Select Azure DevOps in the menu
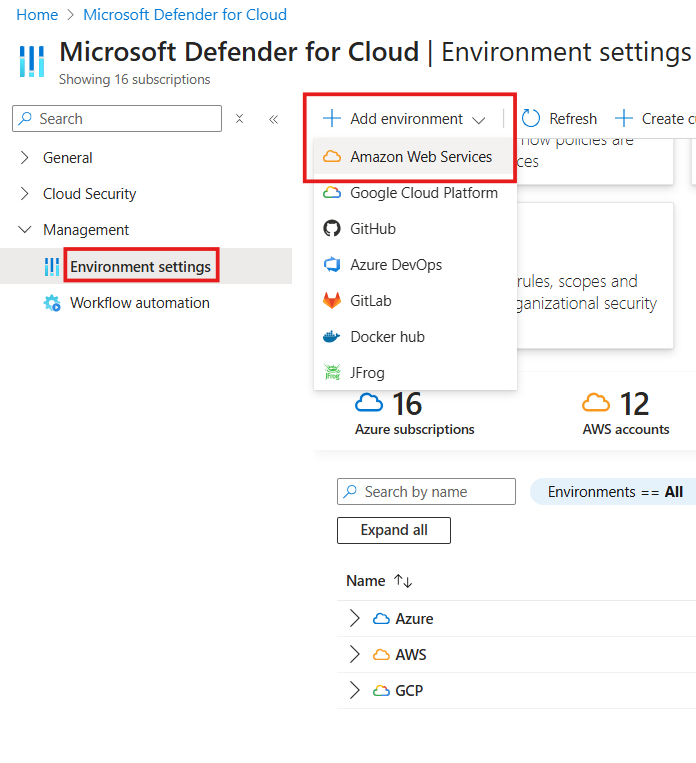Screen dimensions: 696x763 pyautogui.click(x=415, y=265)
